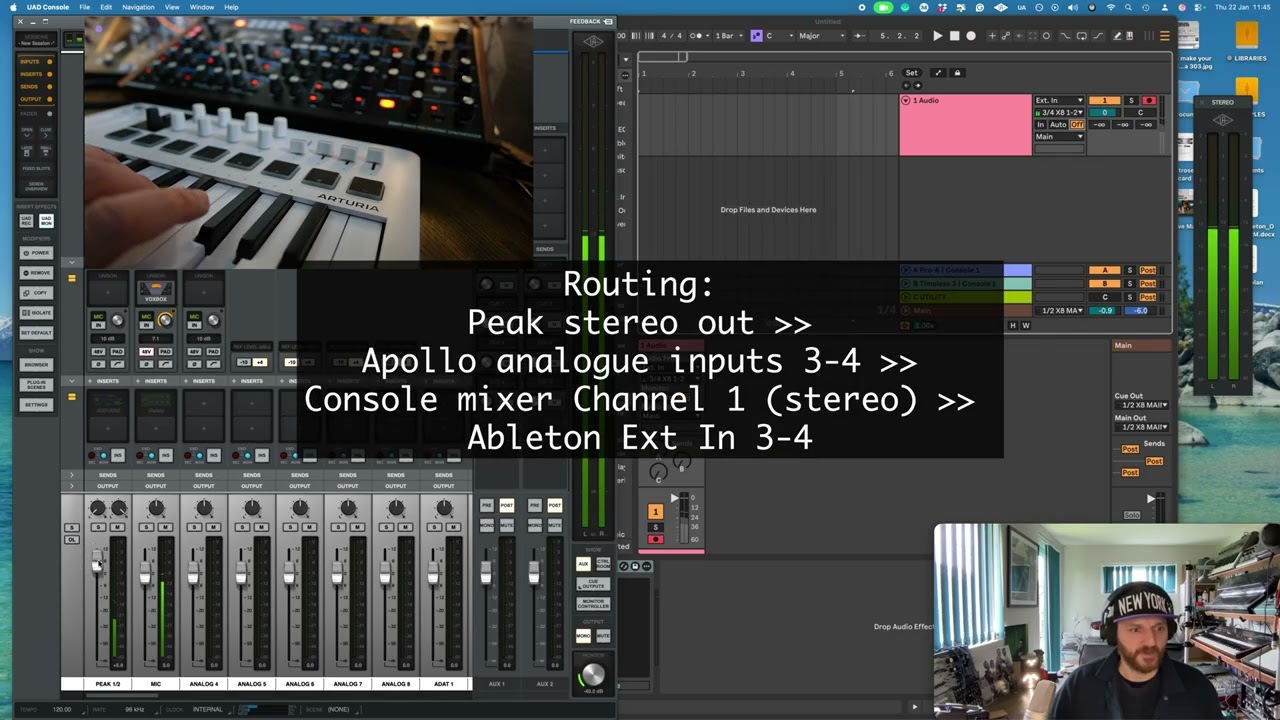
Task: Click the MIC channel preamp gain knob
Action: click(165, 320)
